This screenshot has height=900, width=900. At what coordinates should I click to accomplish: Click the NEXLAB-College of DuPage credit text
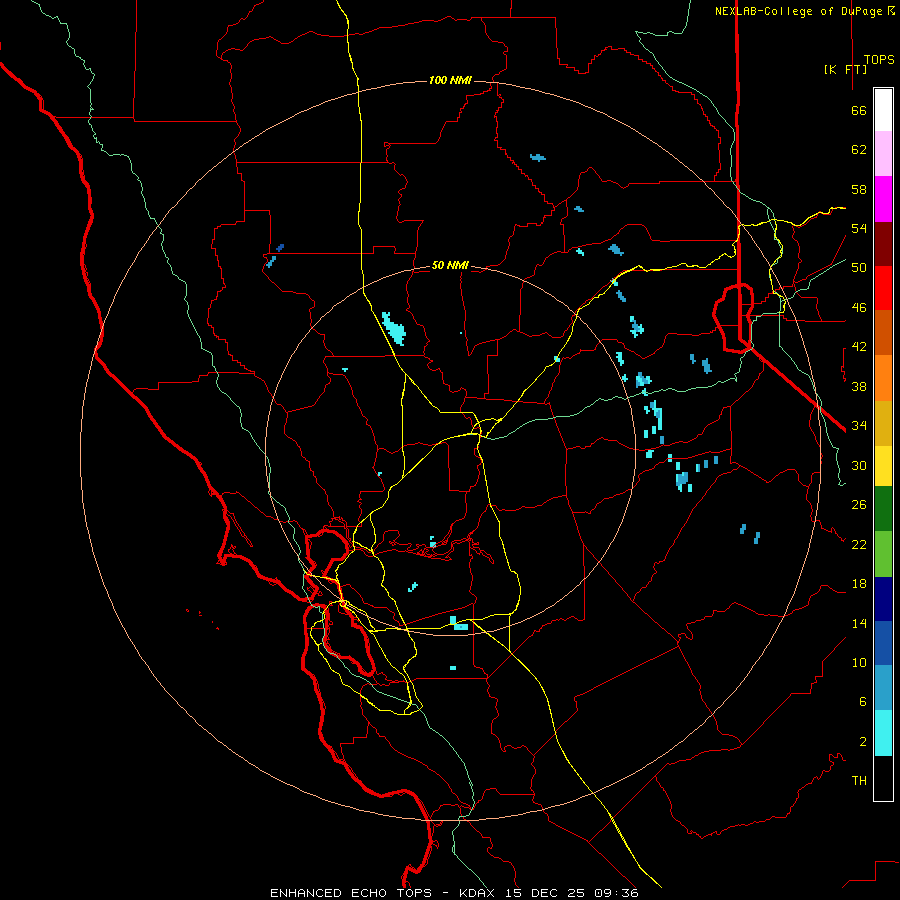pos(804,11)
